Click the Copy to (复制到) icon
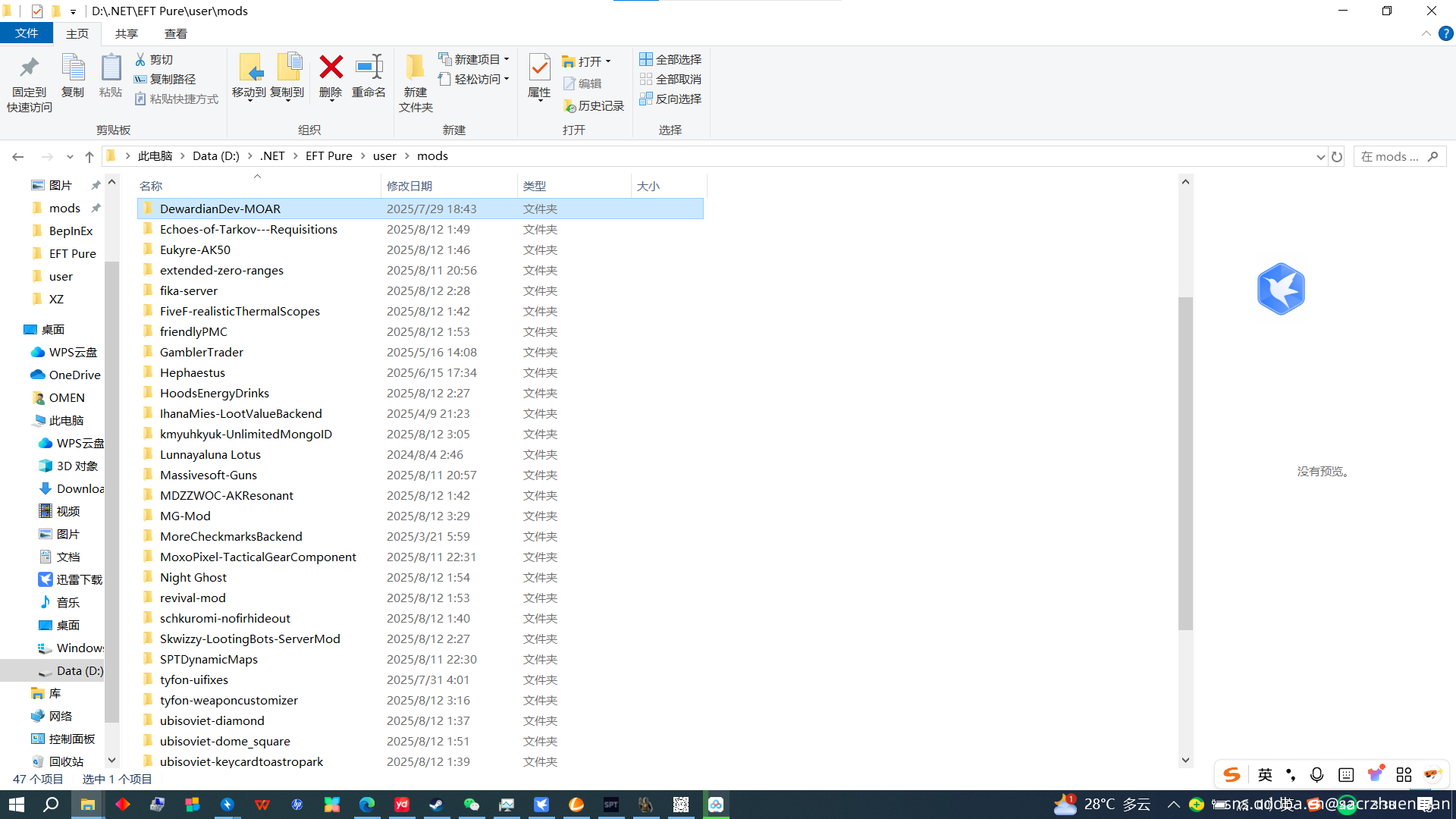The height and width of the screenshot is (819, 1456). click(x=289, y=67)
